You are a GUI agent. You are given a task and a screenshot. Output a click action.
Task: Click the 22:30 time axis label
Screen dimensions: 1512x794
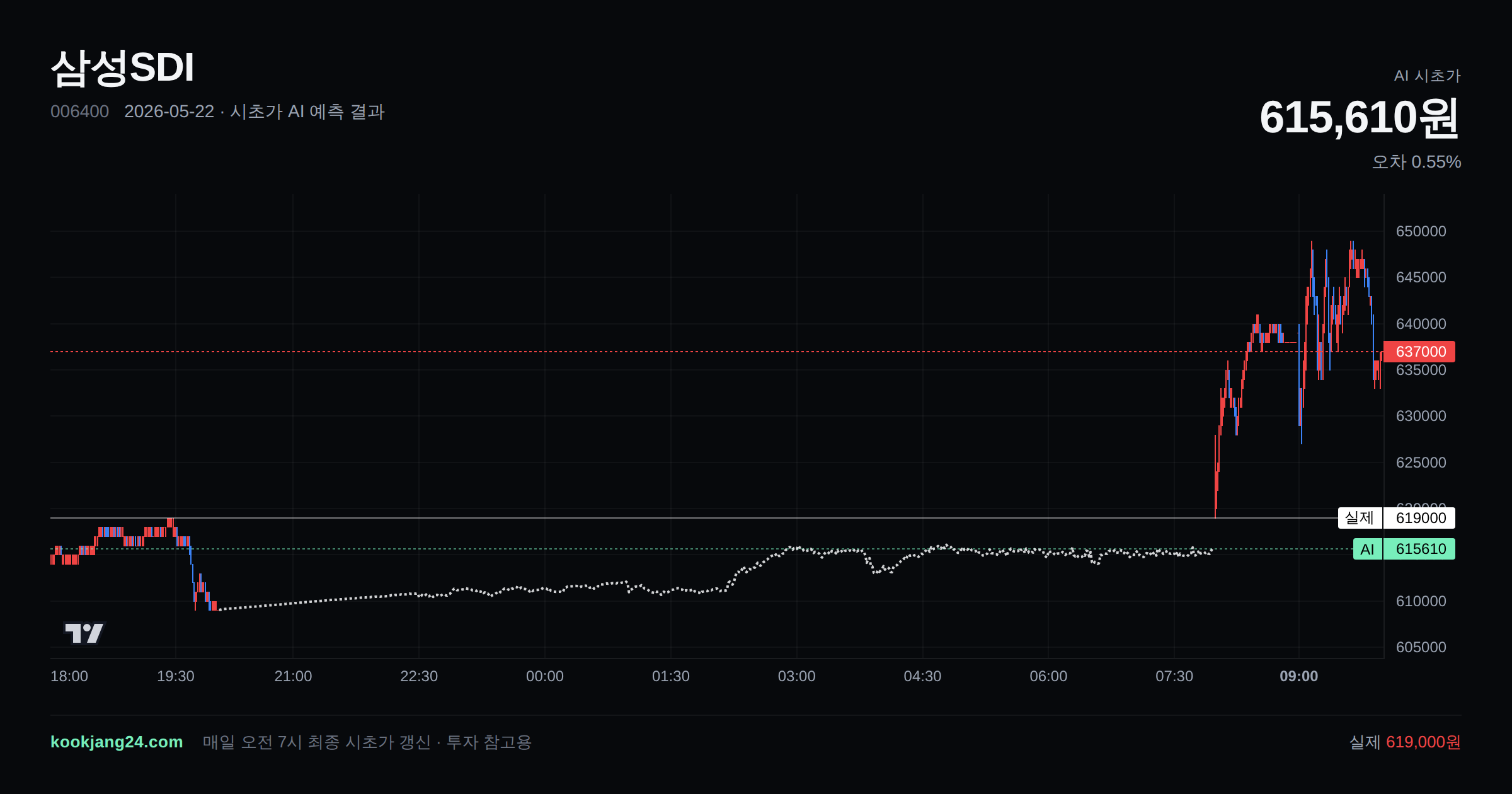pyautogui.click(x=419, y=676)
